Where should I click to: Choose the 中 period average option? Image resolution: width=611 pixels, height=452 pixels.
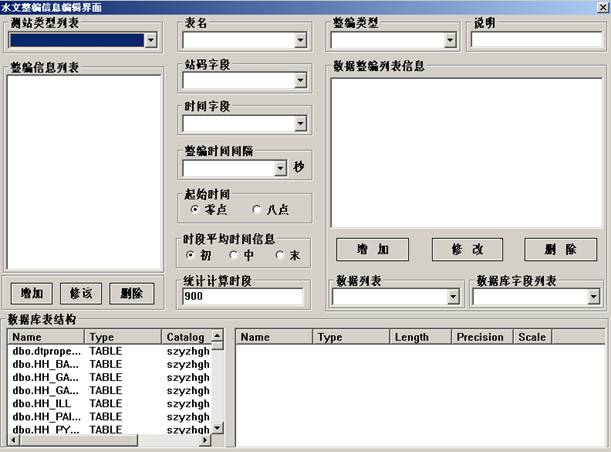tap(234, 255)
